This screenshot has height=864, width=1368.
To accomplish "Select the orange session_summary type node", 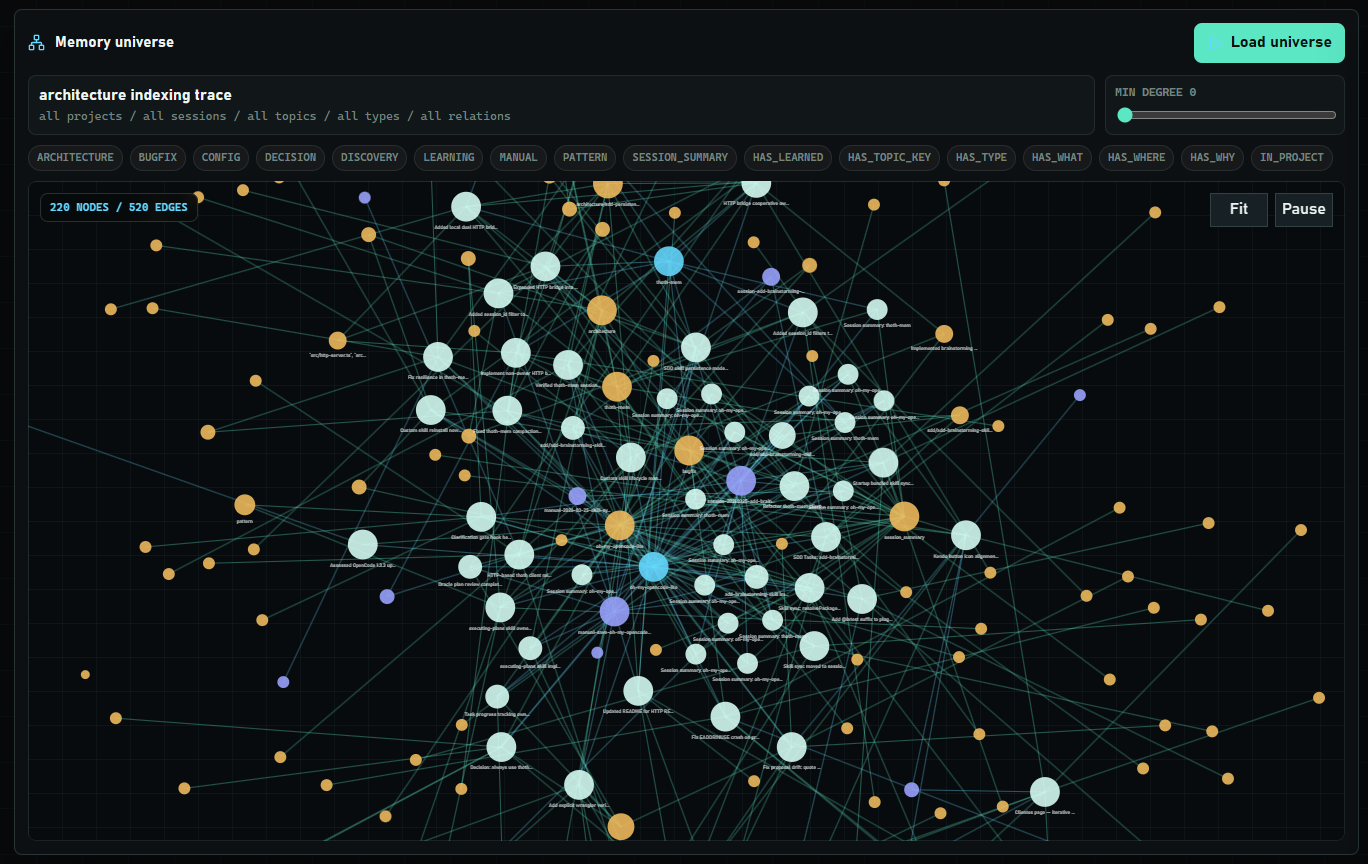I will (904, 517).
